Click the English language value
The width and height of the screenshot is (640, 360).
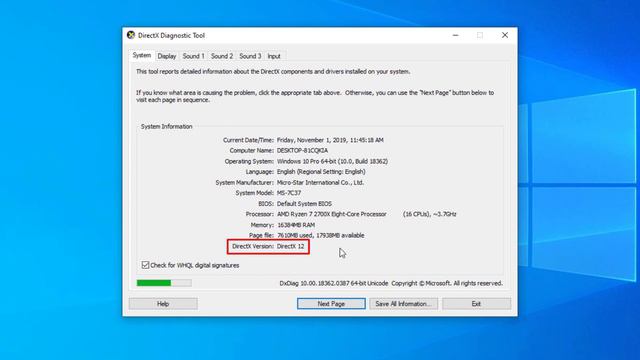(321, 172)
